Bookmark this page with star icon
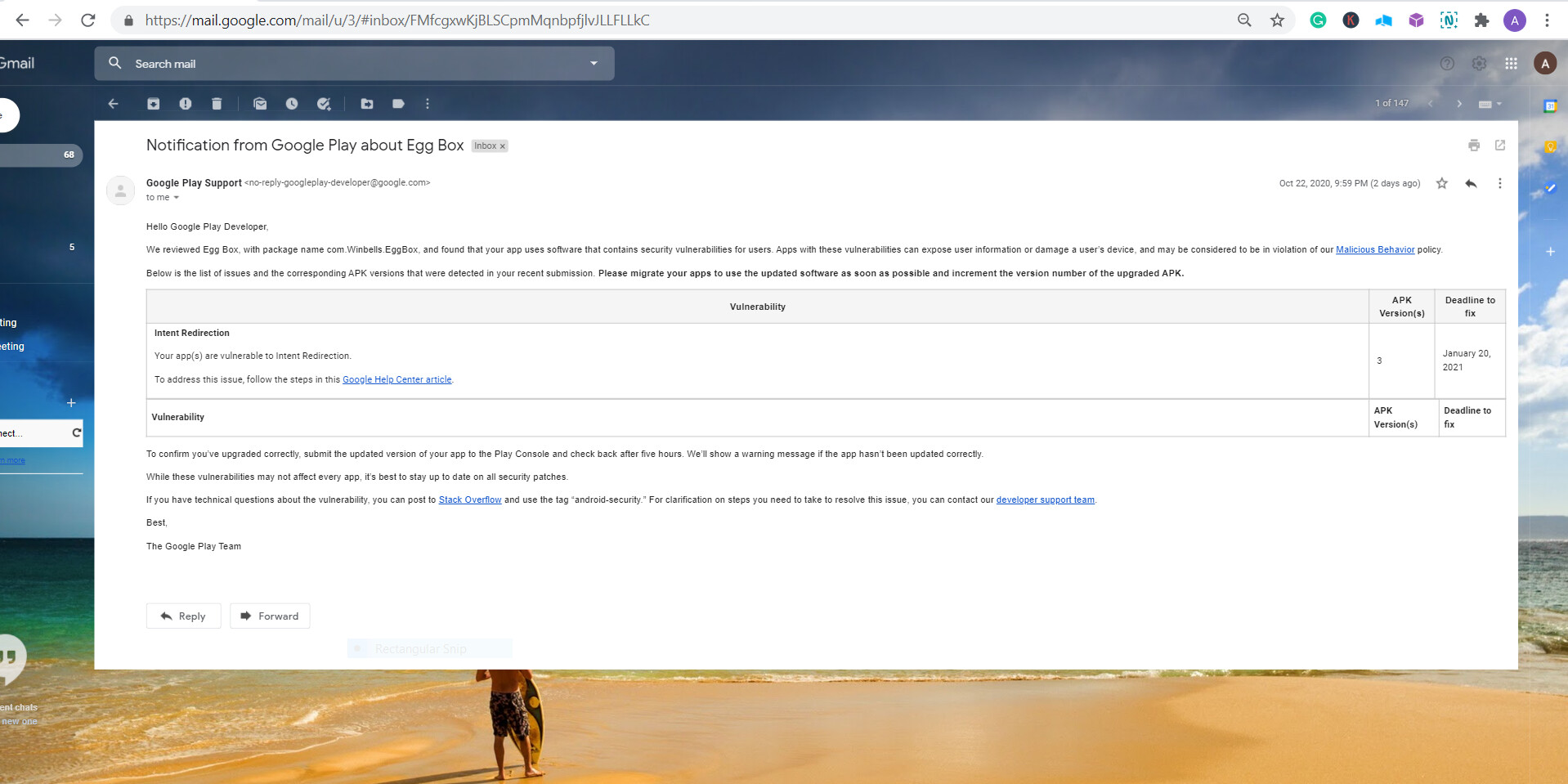Screen dimensions: 1568x784 point(1277,20)
